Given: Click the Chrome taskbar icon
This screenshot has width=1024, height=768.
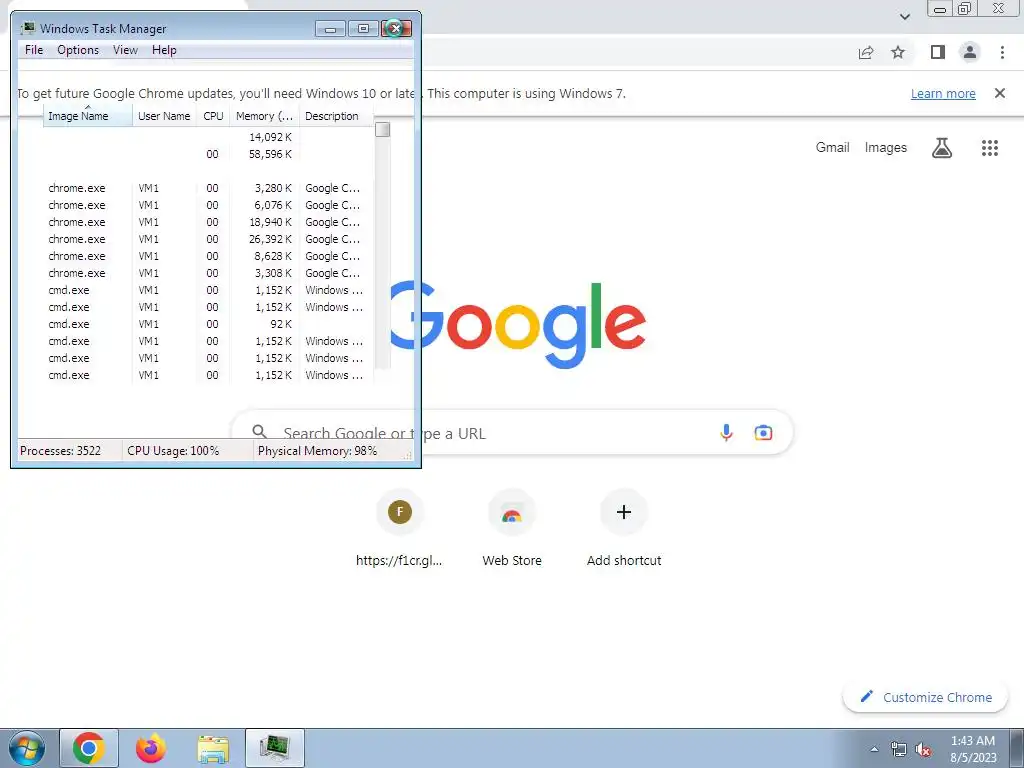Looking at the screenshot, I should click(x=89, y=748).
